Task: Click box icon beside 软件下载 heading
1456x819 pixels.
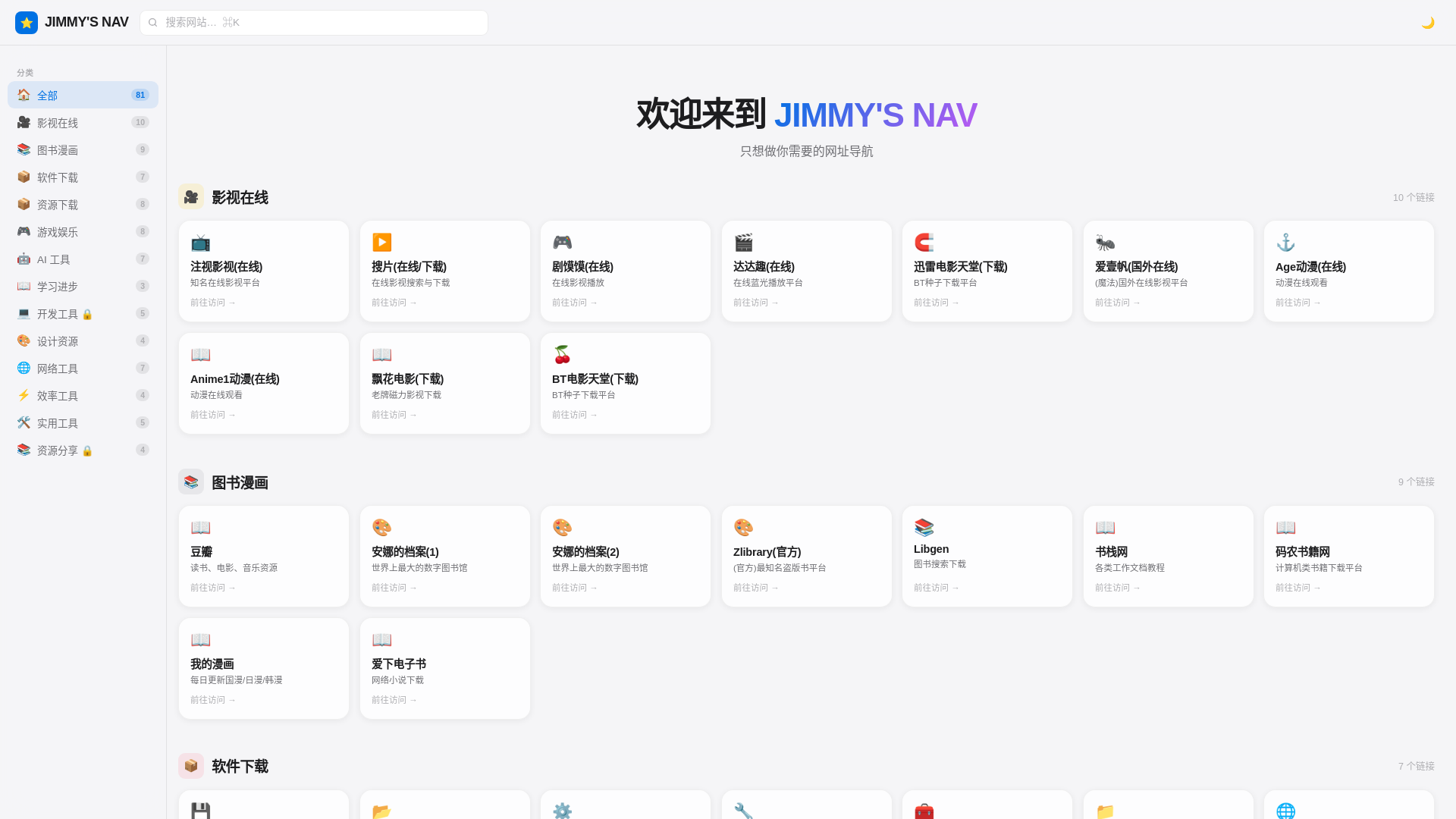Action: [191, 766]
